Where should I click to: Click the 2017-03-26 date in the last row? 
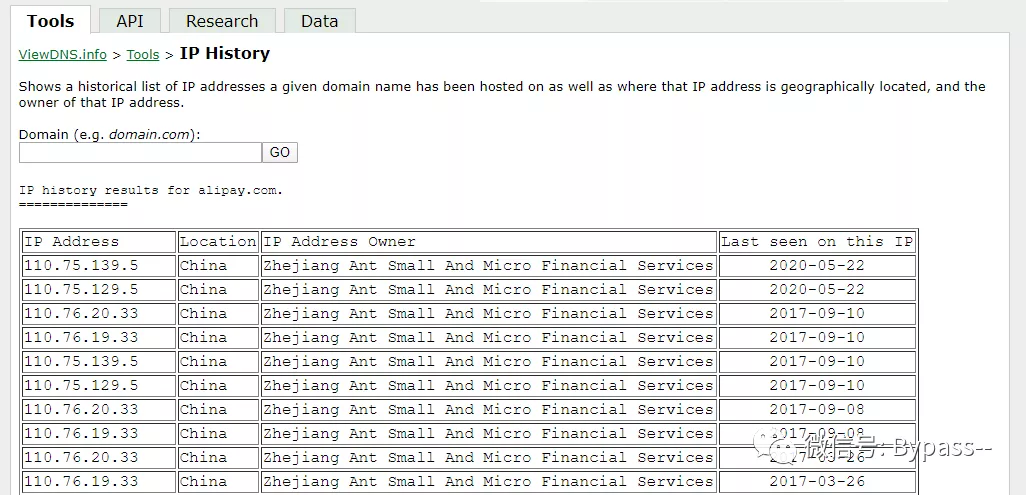[817, 482]
